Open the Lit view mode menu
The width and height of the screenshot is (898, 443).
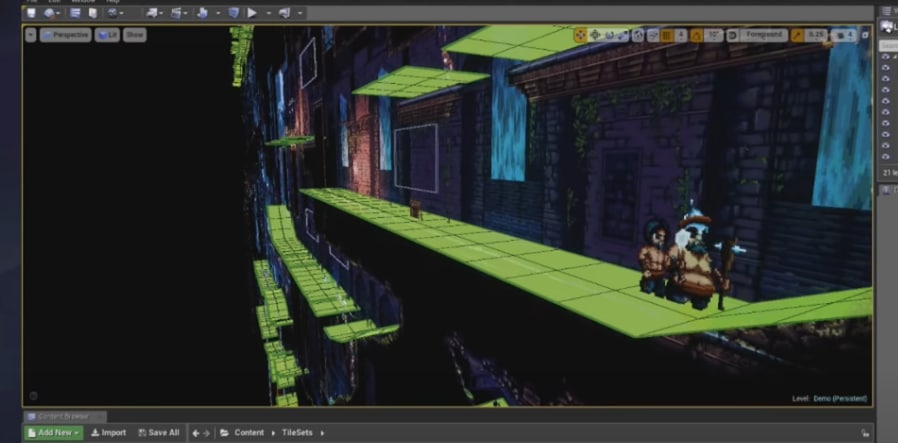pyautogui.click(x=107, y=35)
